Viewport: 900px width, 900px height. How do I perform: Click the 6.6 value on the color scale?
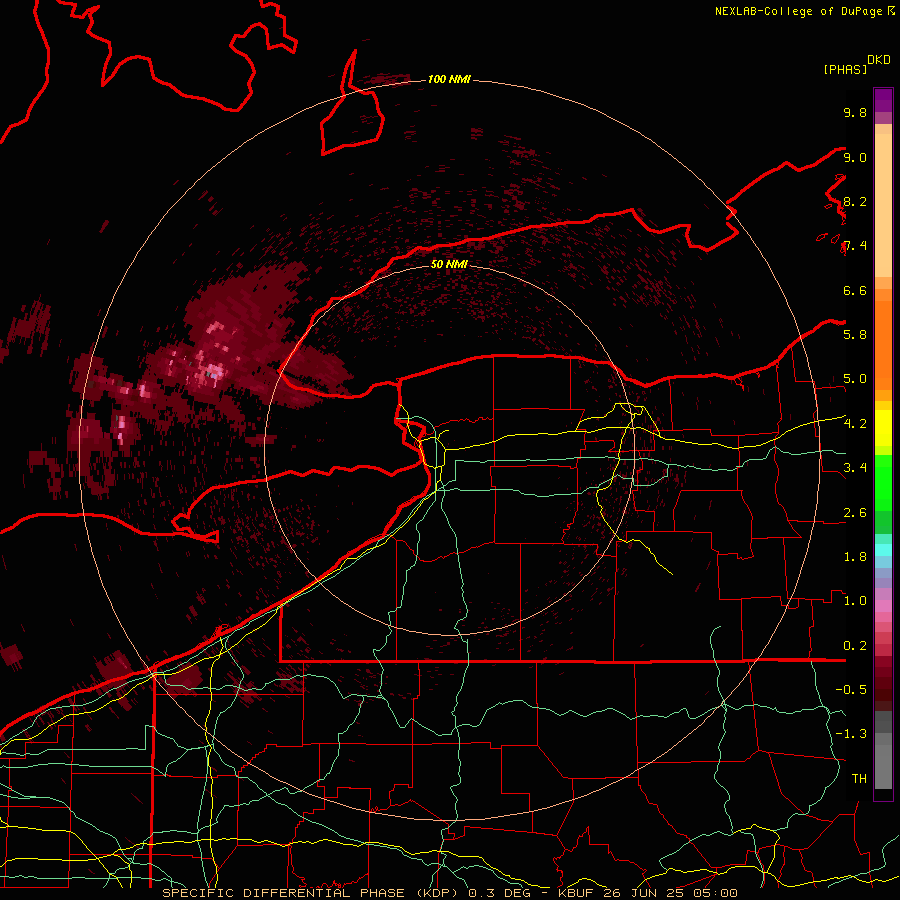pos(855,290)
